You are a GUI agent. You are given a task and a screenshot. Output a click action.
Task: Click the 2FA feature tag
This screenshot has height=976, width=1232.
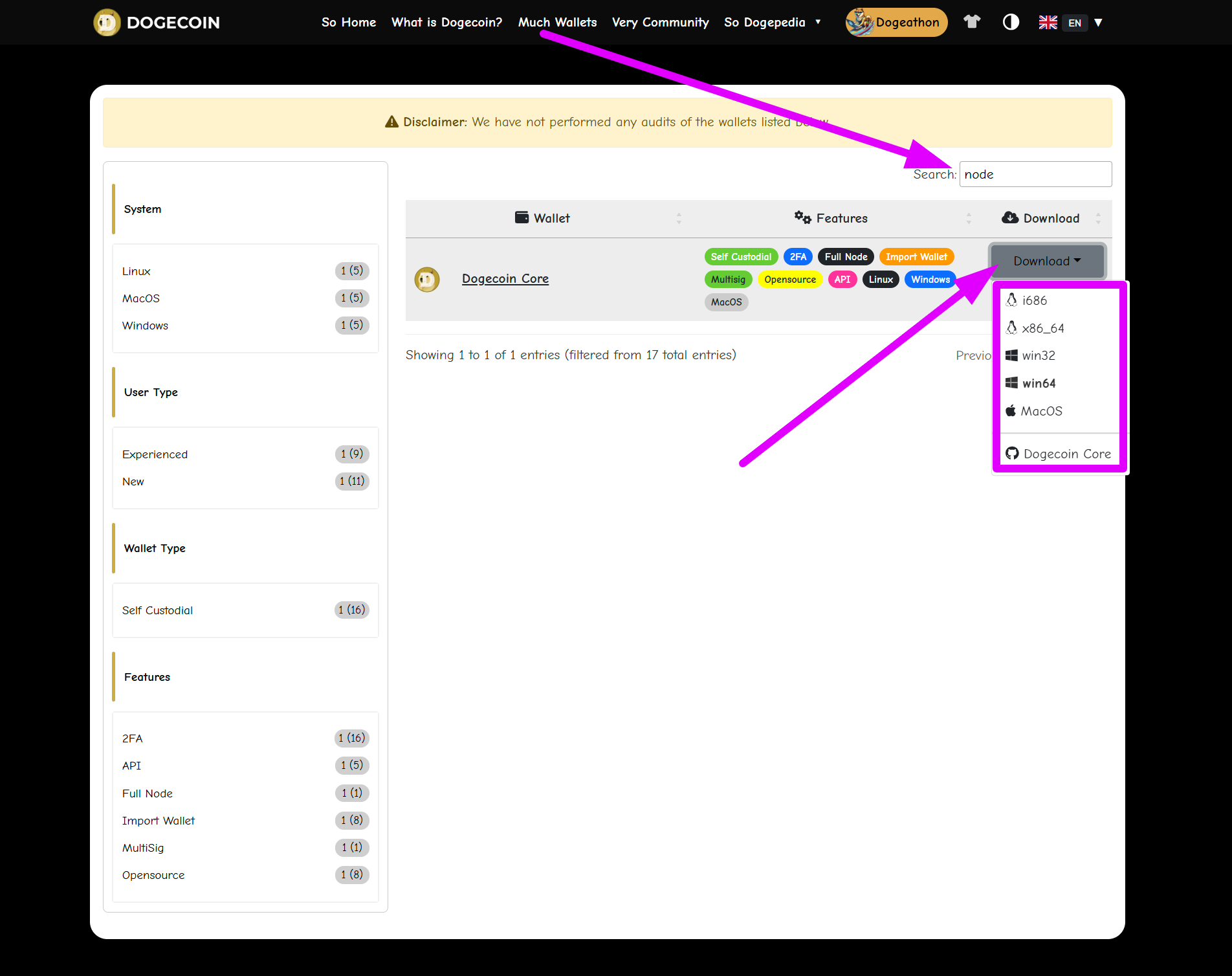coord(798,257)
